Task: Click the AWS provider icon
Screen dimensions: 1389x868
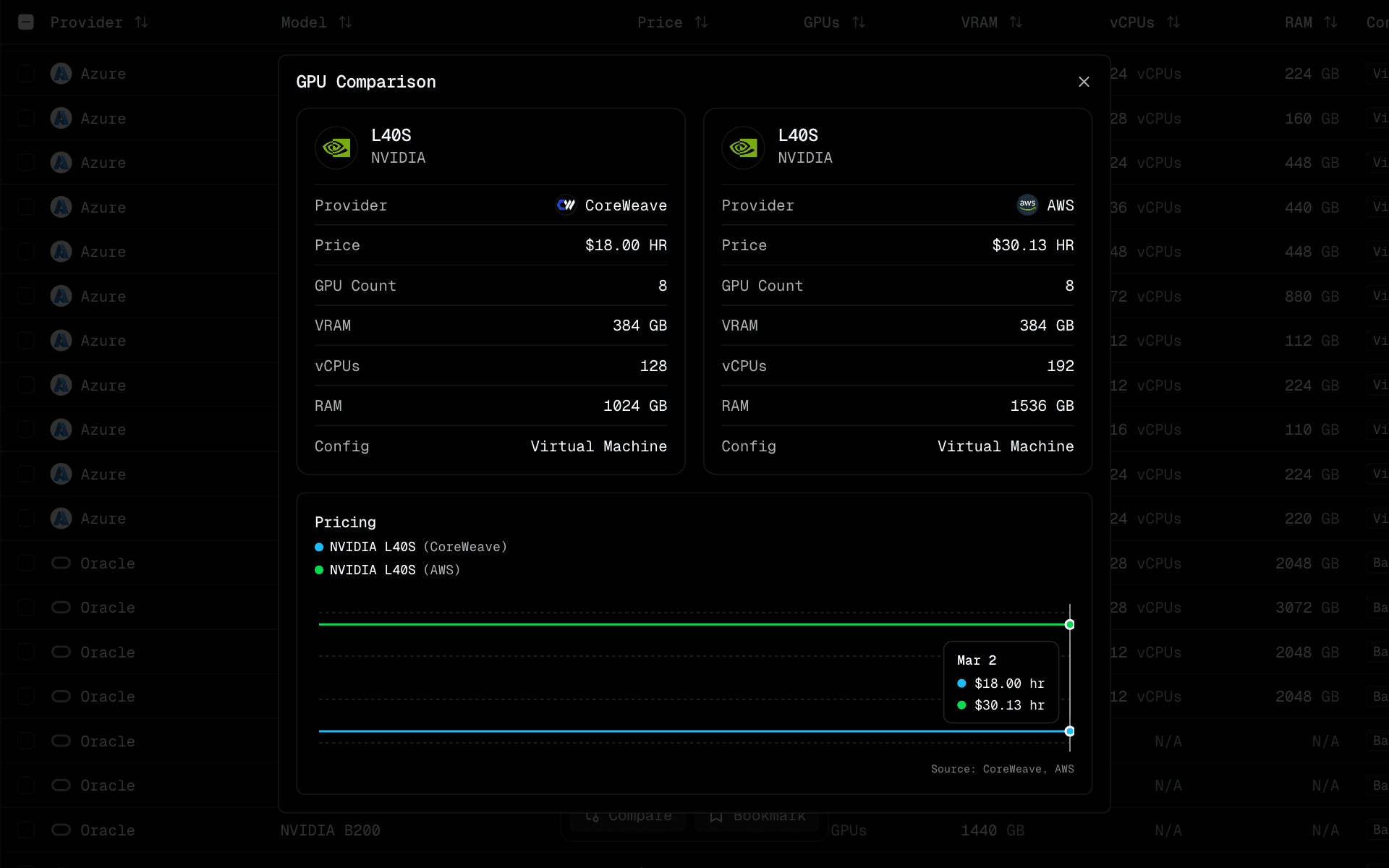Action: 1027,205
